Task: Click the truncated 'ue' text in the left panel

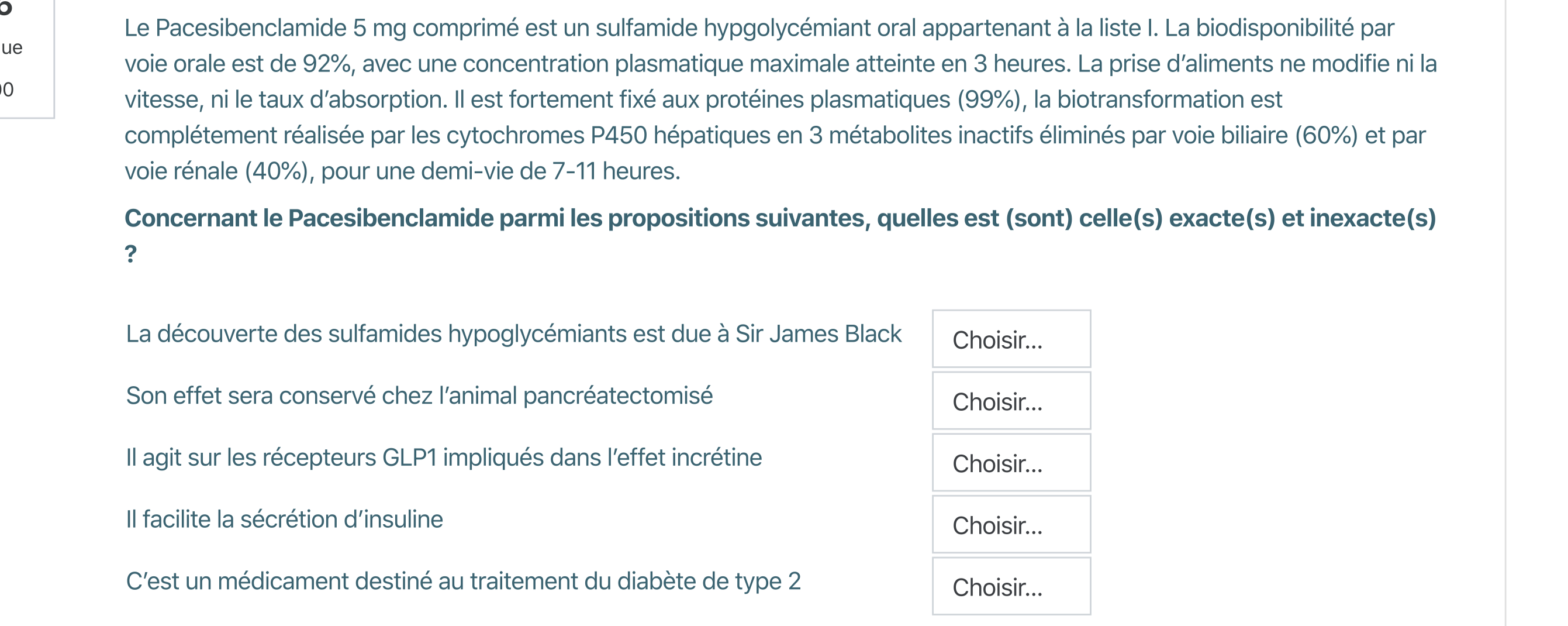Action: [12, 47]
